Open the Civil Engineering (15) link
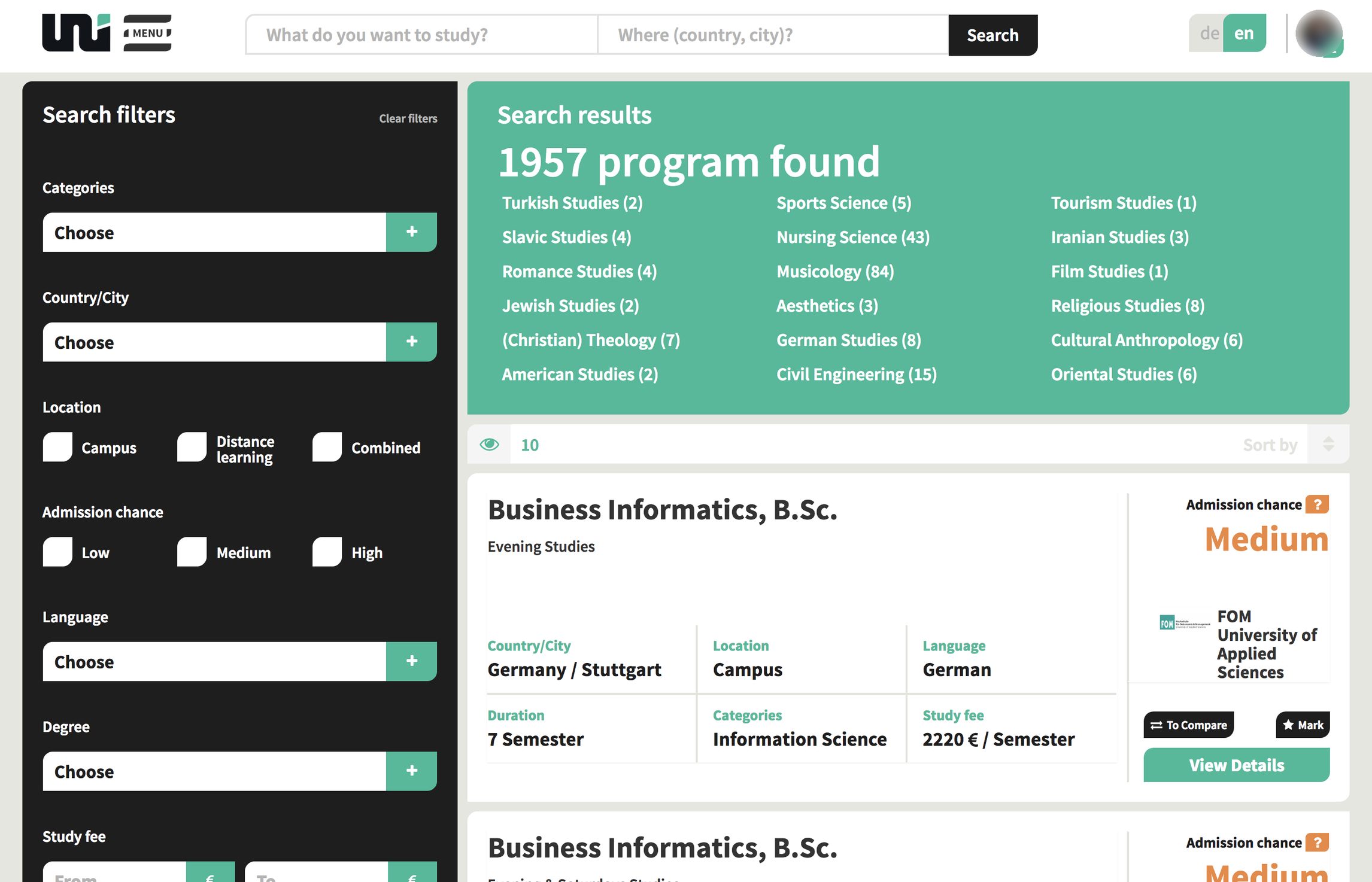 856,374
